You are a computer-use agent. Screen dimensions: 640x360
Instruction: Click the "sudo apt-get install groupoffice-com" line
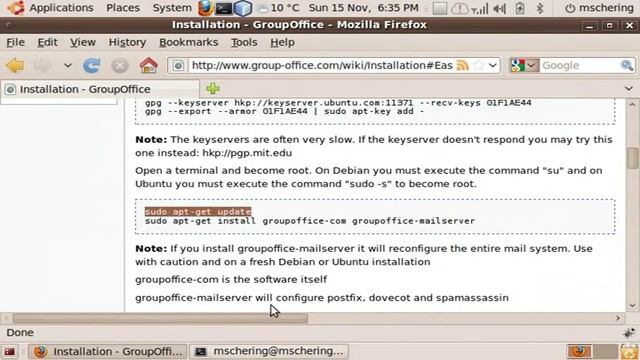[x=310, y=221]
